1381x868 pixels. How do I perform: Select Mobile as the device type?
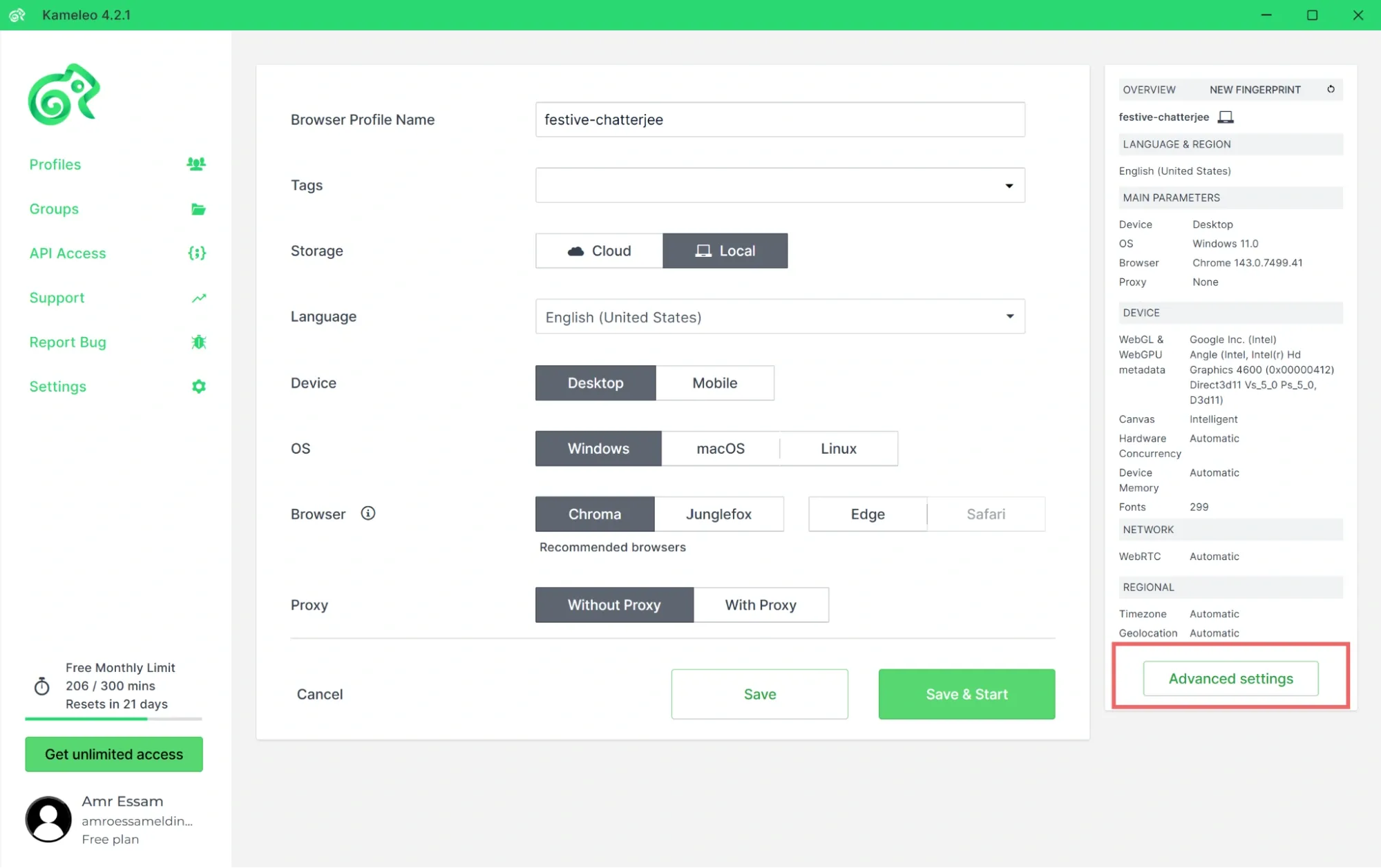coord(714,383)
